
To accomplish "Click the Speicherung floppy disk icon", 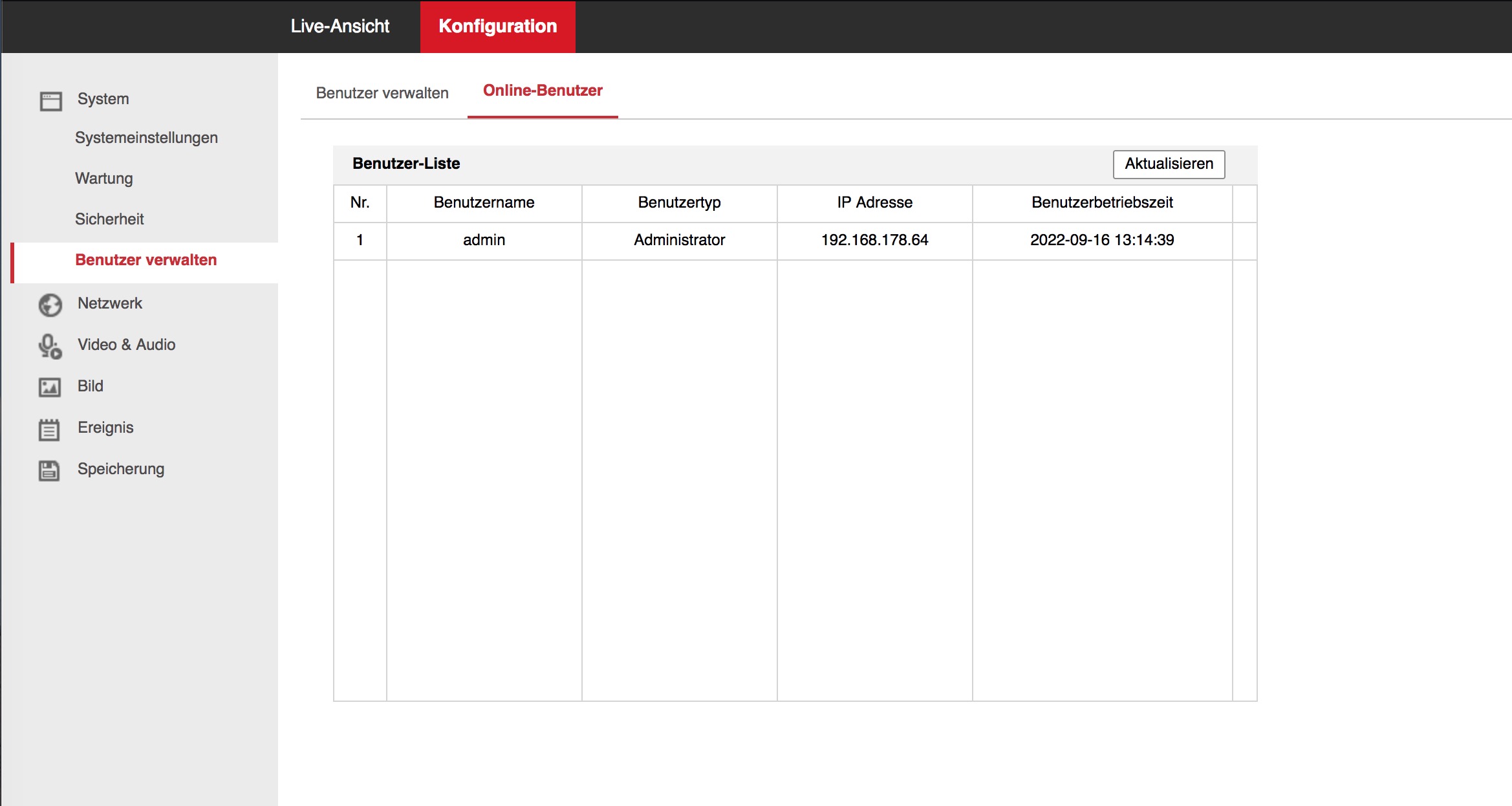I will [49, 470].
